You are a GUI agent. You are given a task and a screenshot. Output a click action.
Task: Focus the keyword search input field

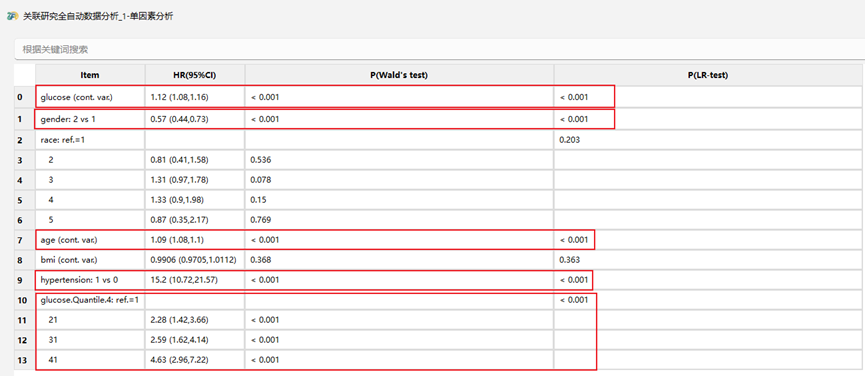point(439,50)
